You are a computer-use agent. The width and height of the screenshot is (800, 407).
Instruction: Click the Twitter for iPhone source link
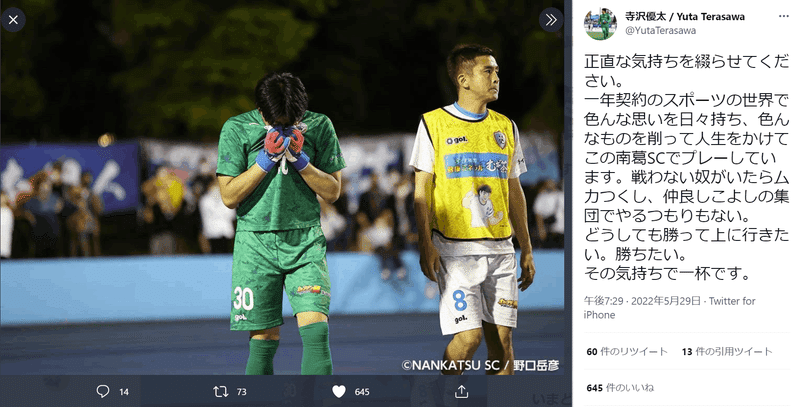tap(669, 308)
